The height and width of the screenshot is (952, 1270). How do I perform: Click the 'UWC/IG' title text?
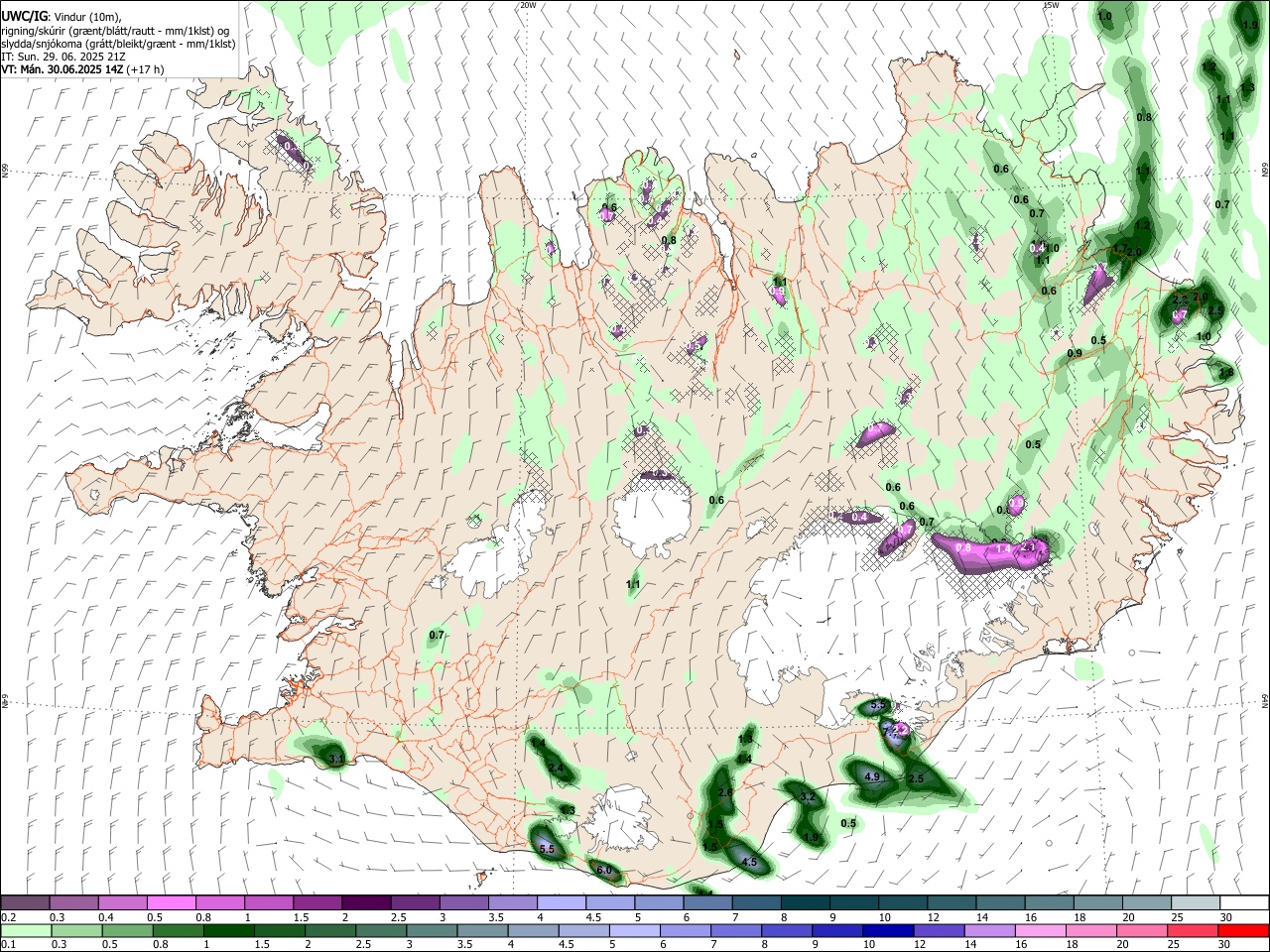point(23,17)
